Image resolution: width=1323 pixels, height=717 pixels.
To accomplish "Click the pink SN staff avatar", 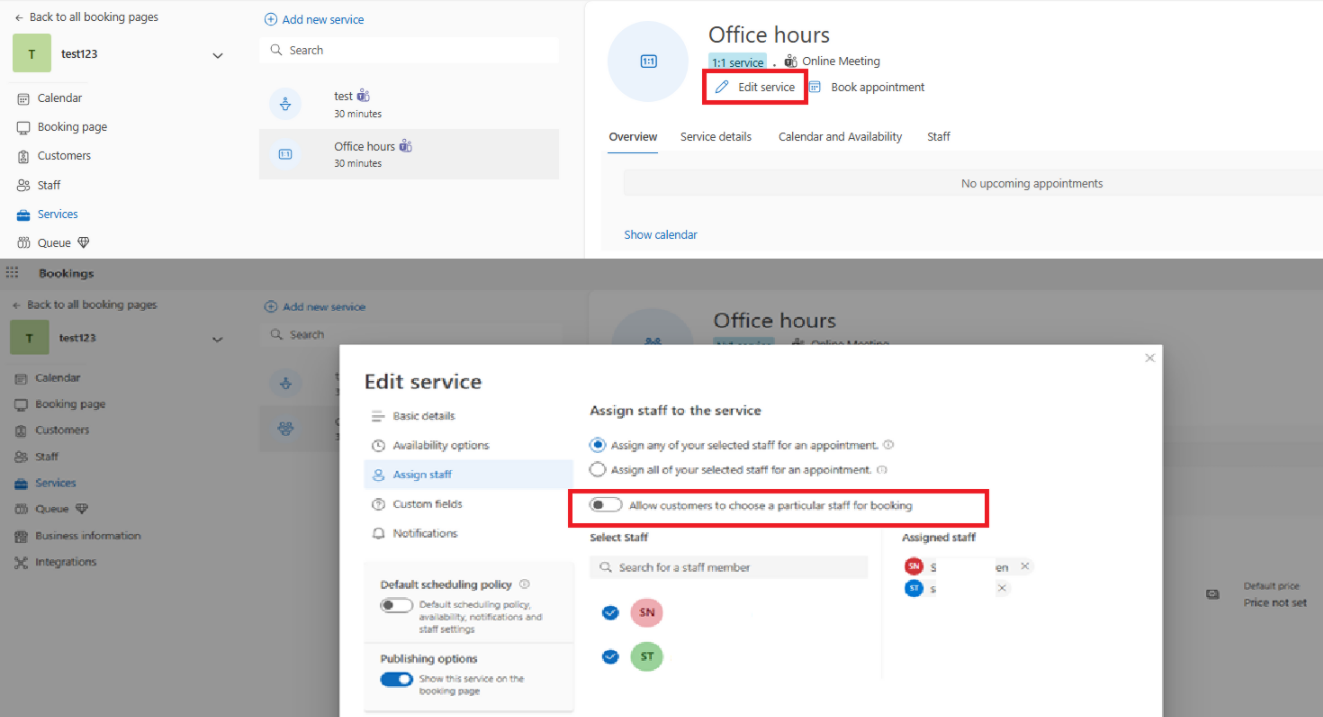I will tap(647, 613).
